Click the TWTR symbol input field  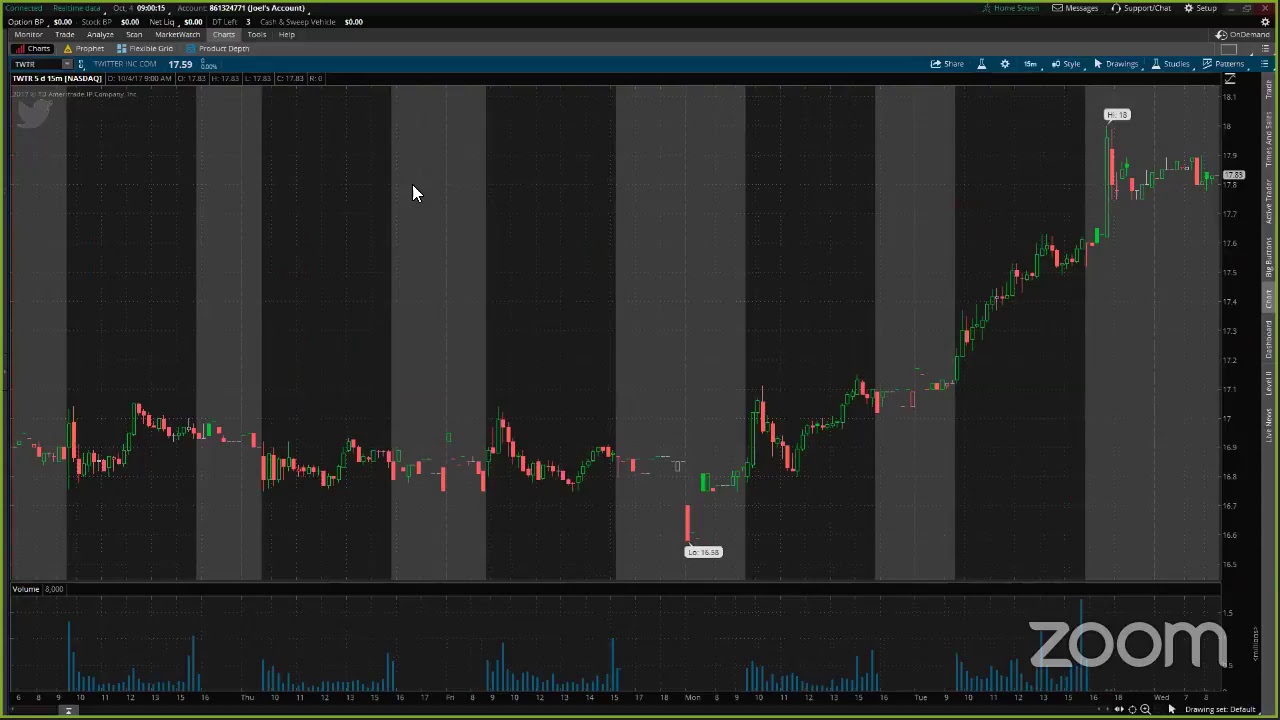(36, 64)
